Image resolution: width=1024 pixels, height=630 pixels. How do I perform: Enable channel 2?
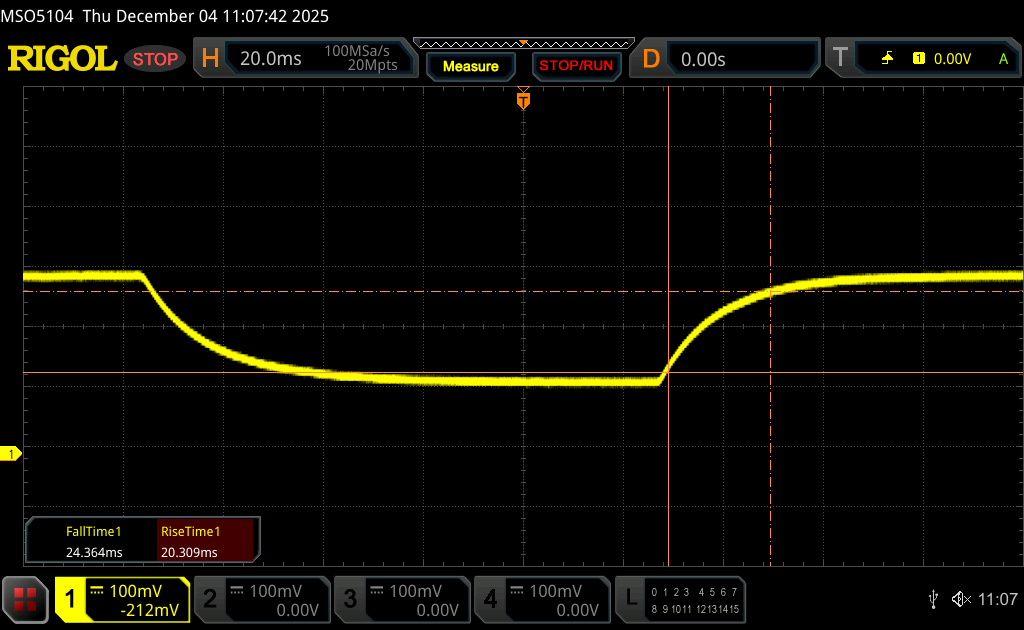(261, 598)
